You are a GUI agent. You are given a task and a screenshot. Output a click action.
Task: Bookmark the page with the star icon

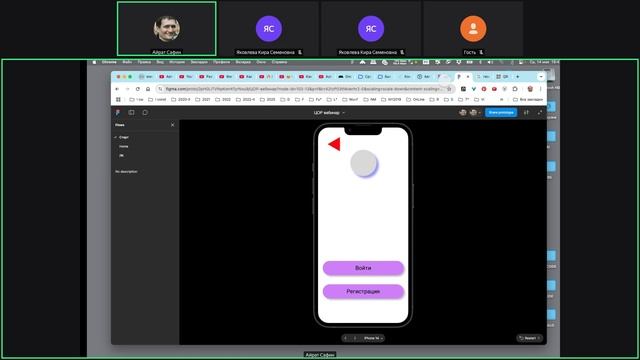click(x=449, y=89)
